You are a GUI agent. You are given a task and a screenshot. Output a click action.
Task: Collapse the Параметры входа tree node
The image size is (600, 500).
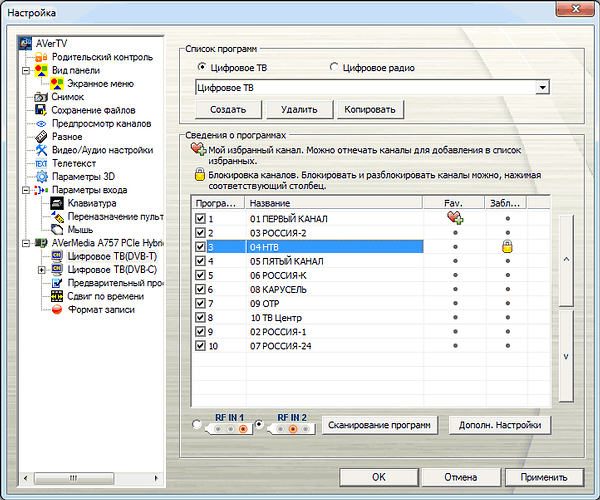[x=26, y=190]
